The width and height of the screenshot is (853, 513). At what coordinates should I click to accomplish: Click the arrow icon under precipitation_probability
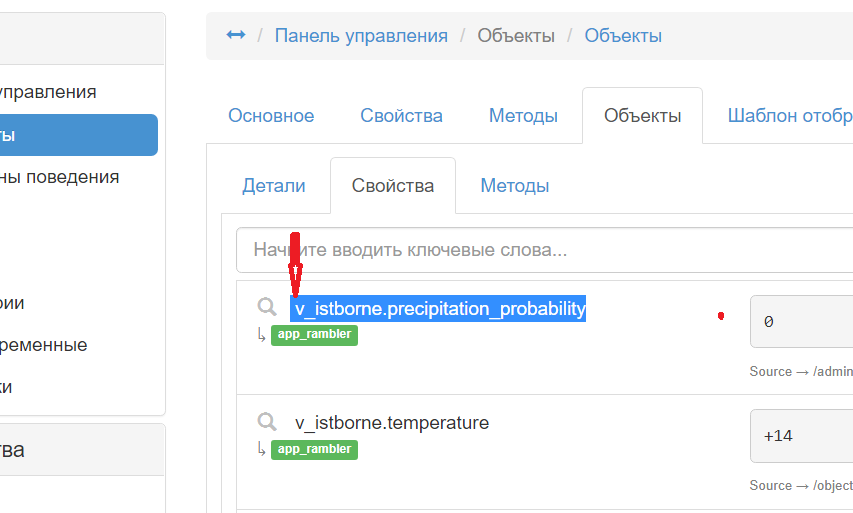[261, 334]
